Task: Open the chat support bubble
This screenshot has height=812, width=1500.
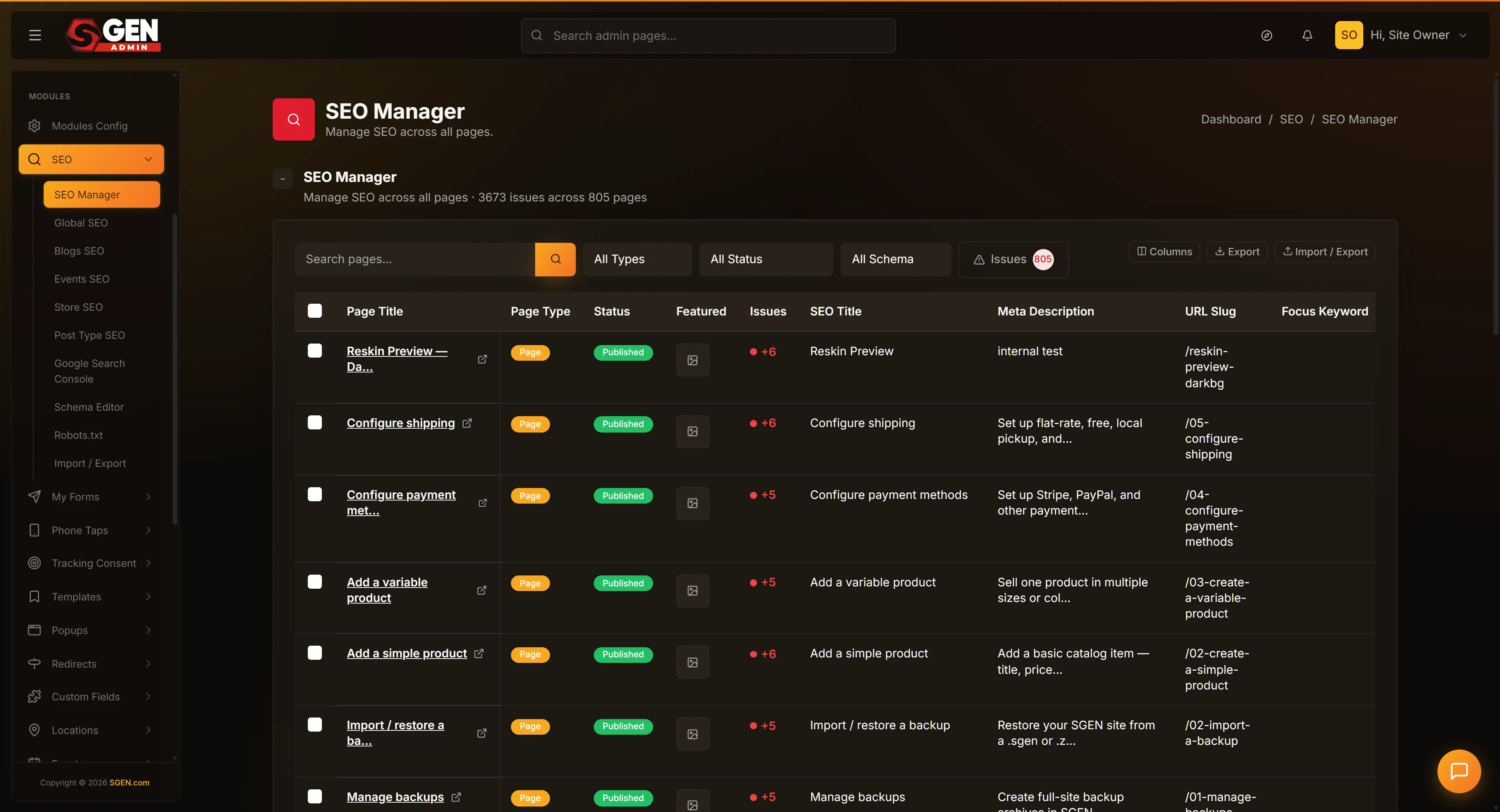Action: coord(1459,771)
